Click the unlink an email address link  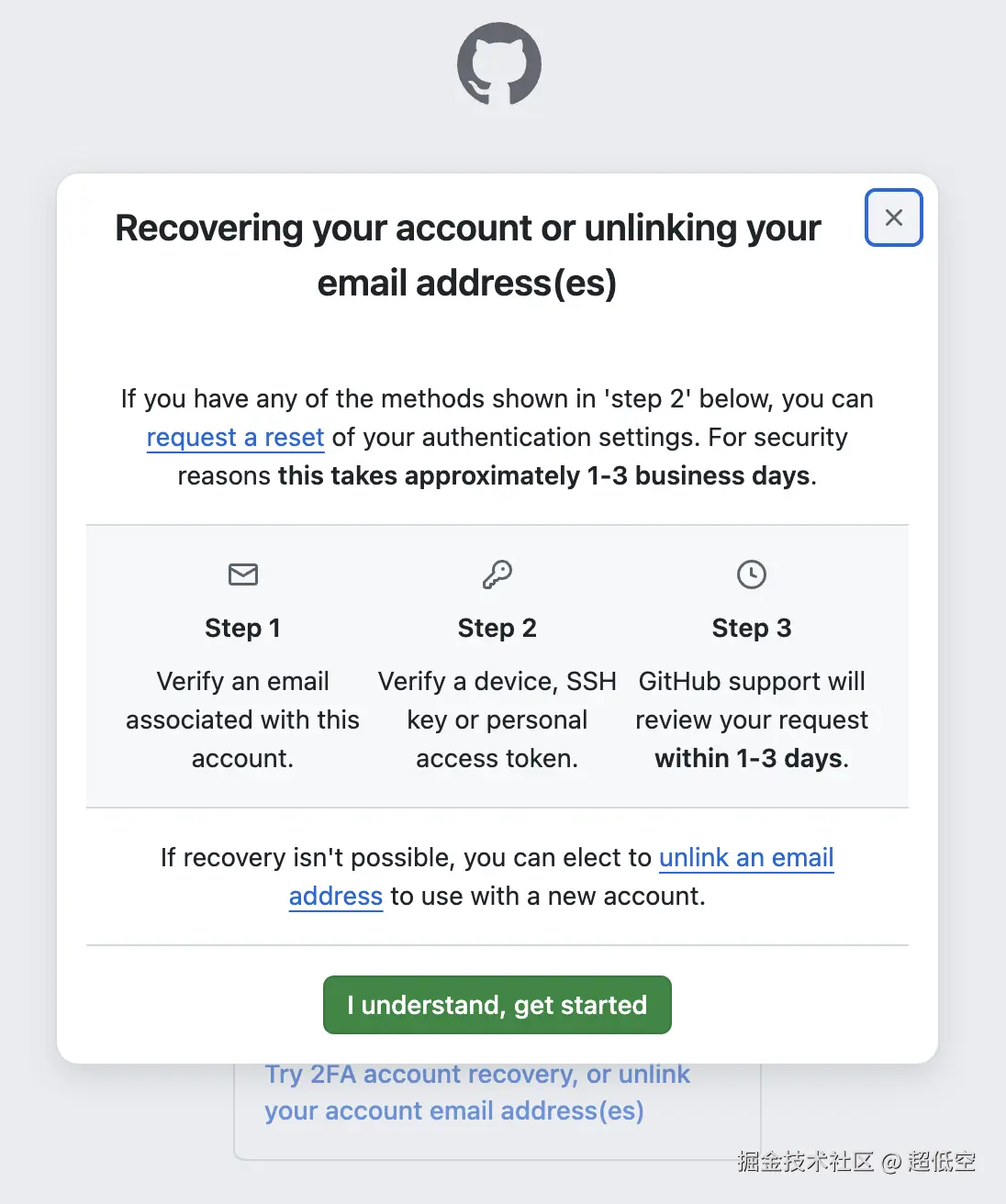tap(746, 858)
